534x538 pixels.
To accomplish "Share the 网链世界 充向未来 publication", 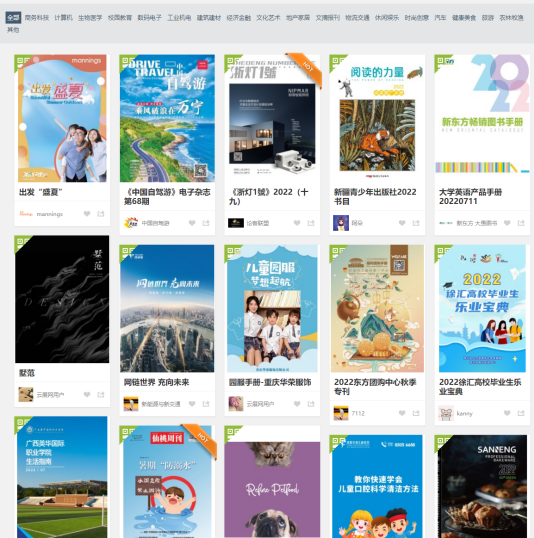I will tap(206, 404).
